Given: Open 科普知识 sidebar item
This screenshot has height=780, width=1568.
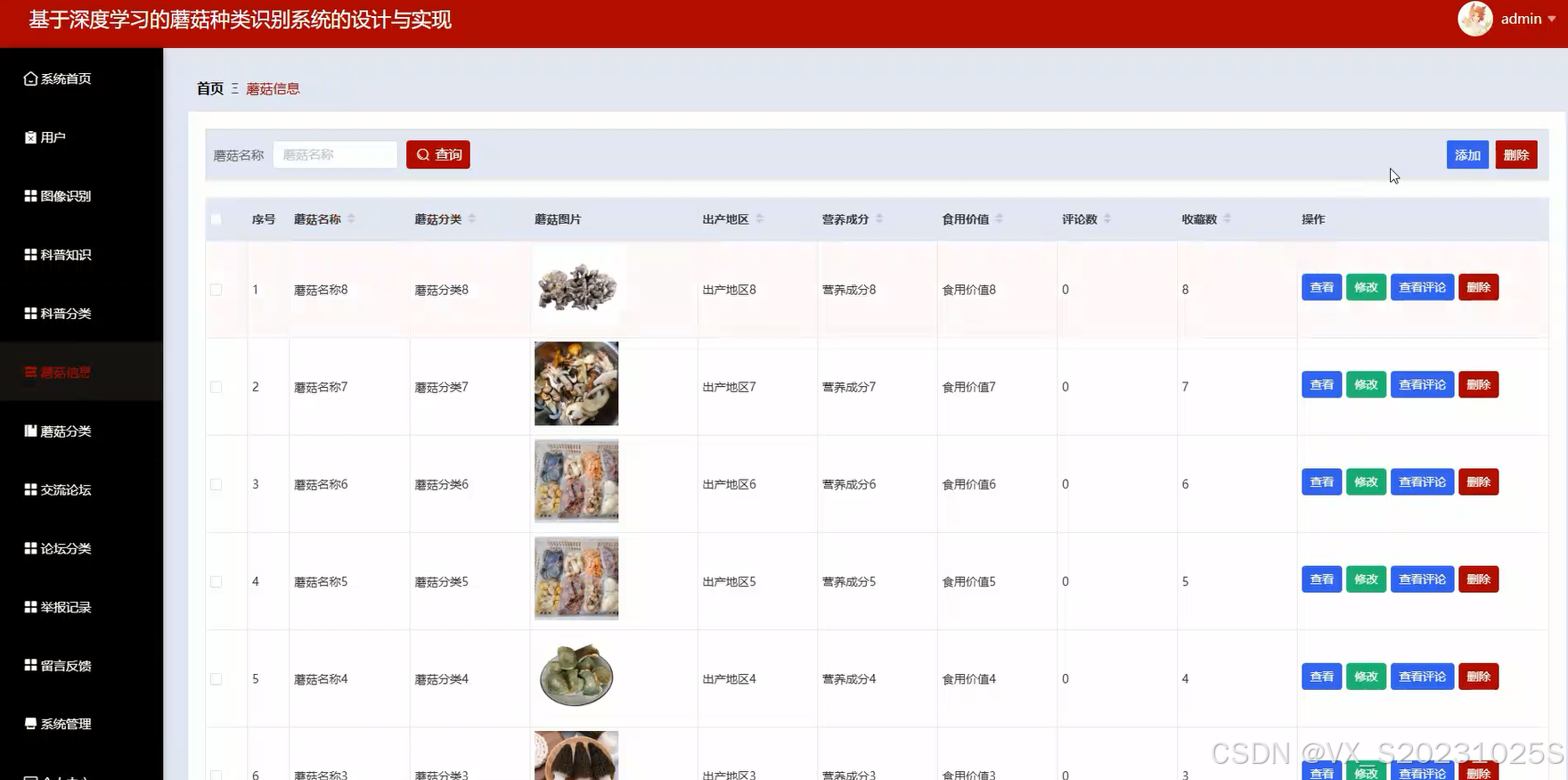Looking at the screenshot, I should tap(57, 255).
